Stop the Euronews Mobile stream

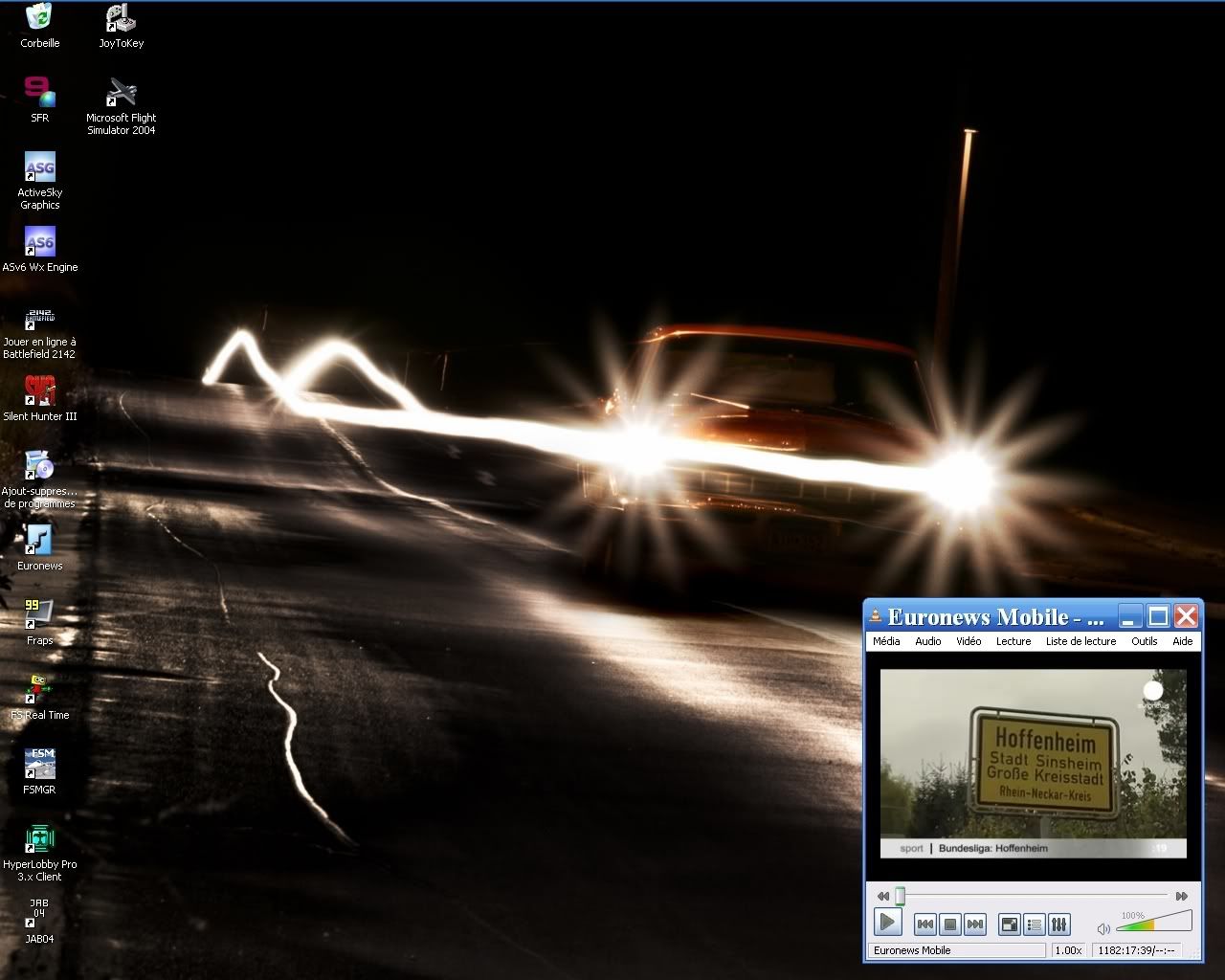[949, 924]
